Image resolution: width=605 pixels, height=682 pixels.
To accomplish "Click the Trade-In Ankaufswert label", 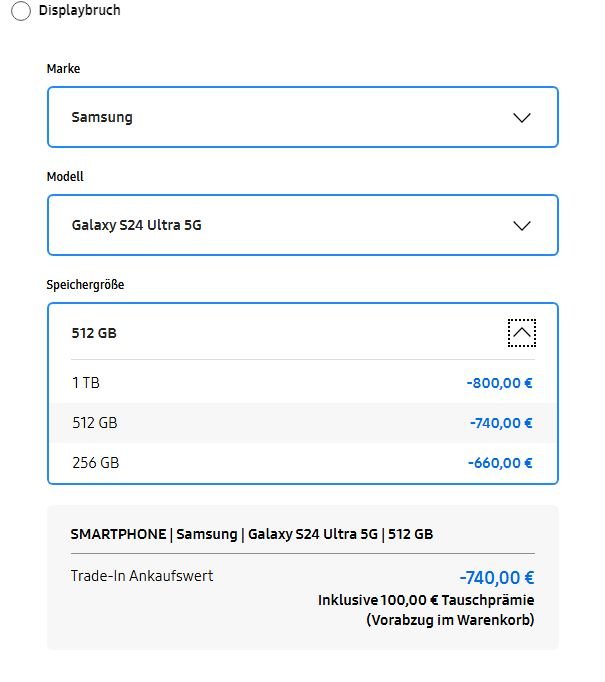I will pyautogui.click(x=142, y=576).
